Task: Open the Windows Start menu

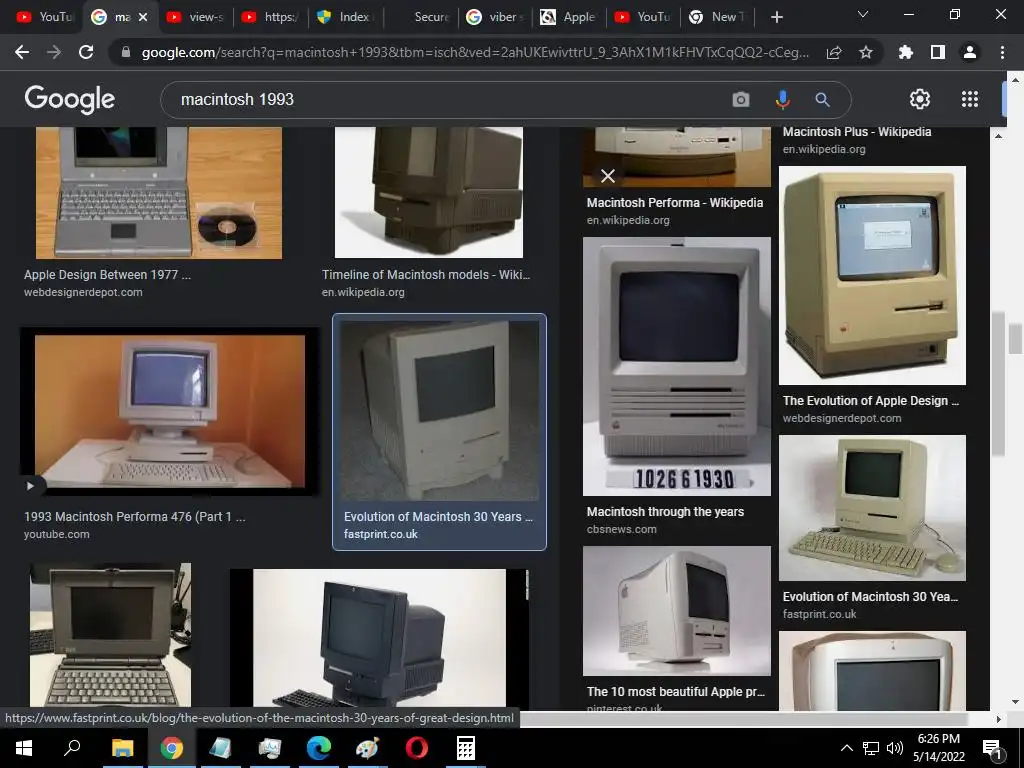Action: pos(24,748)
